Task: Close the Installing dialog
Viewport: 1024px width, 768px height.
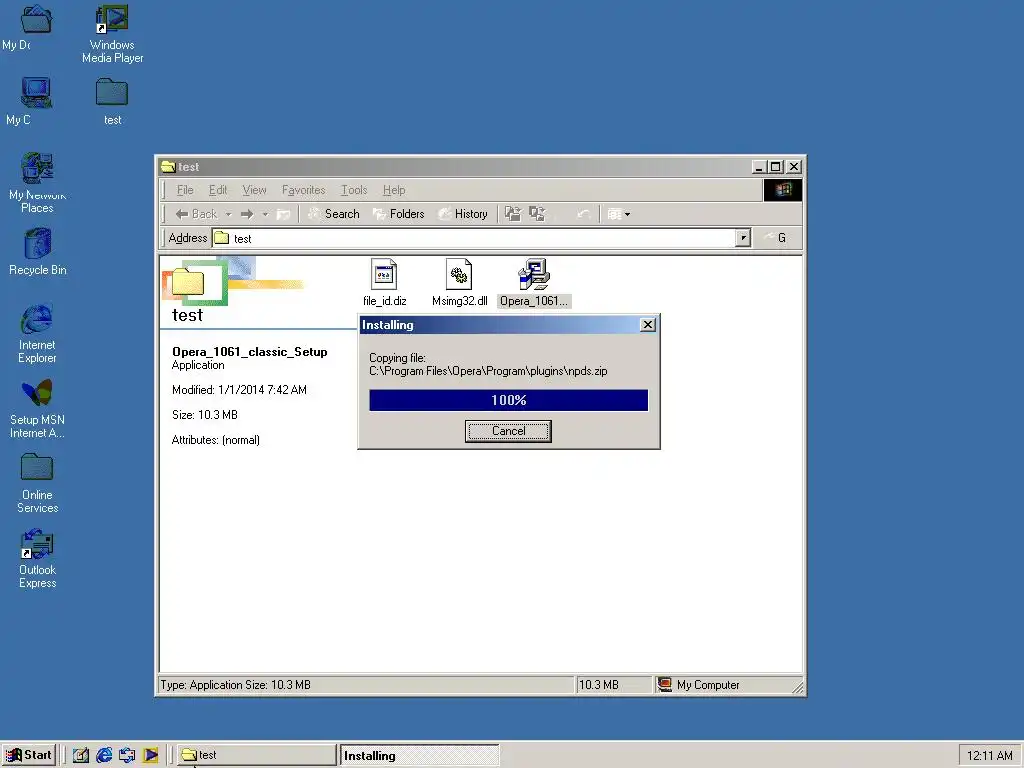Action: tap(647, 325)
